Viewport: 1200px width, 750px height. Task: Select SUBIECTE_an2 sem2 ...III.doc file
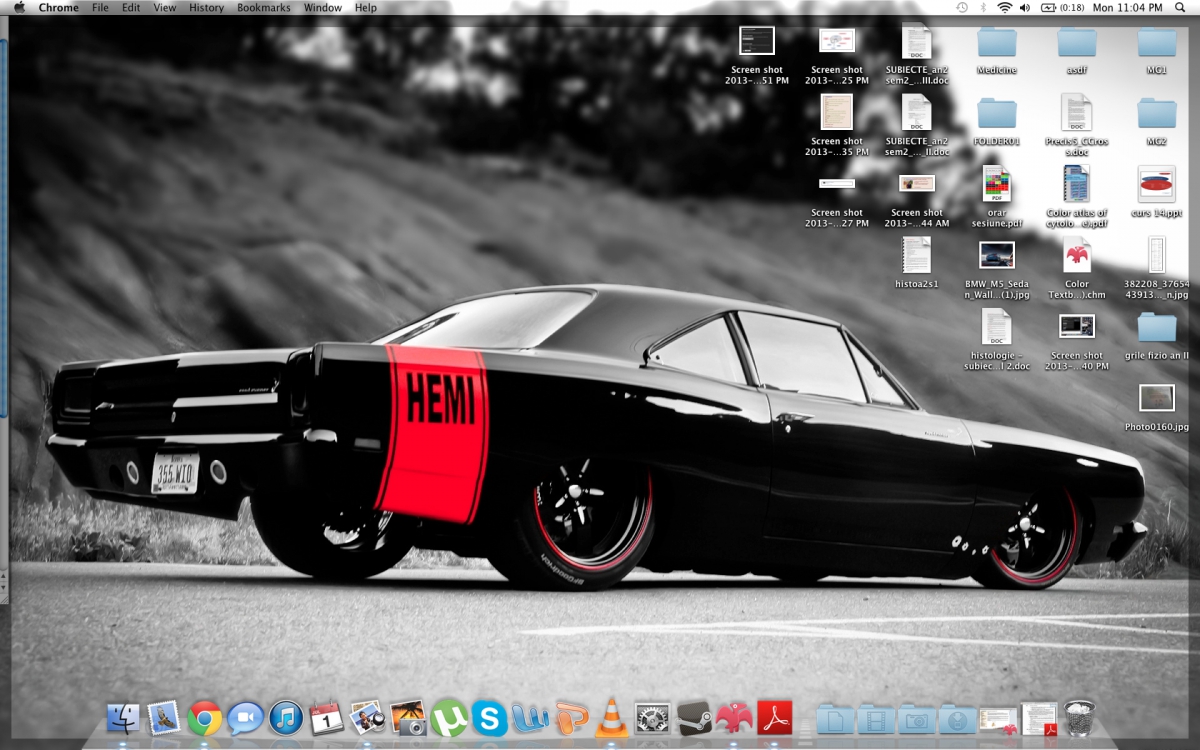[x=917, y=42]
